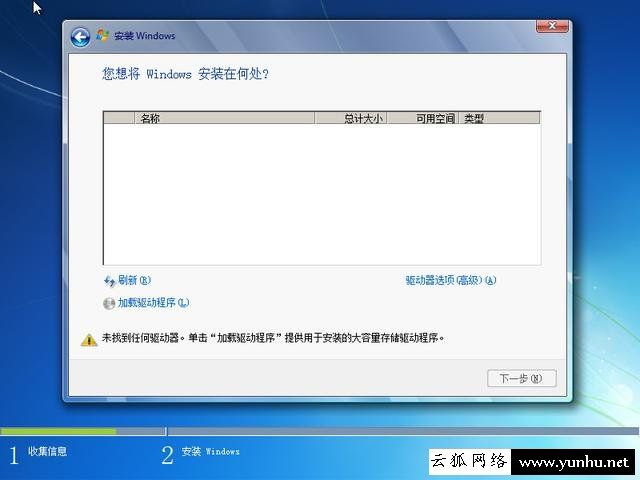Close the 安装 Windows dialog
Viewport: 640px width, 480px height.
click(552, 26)
